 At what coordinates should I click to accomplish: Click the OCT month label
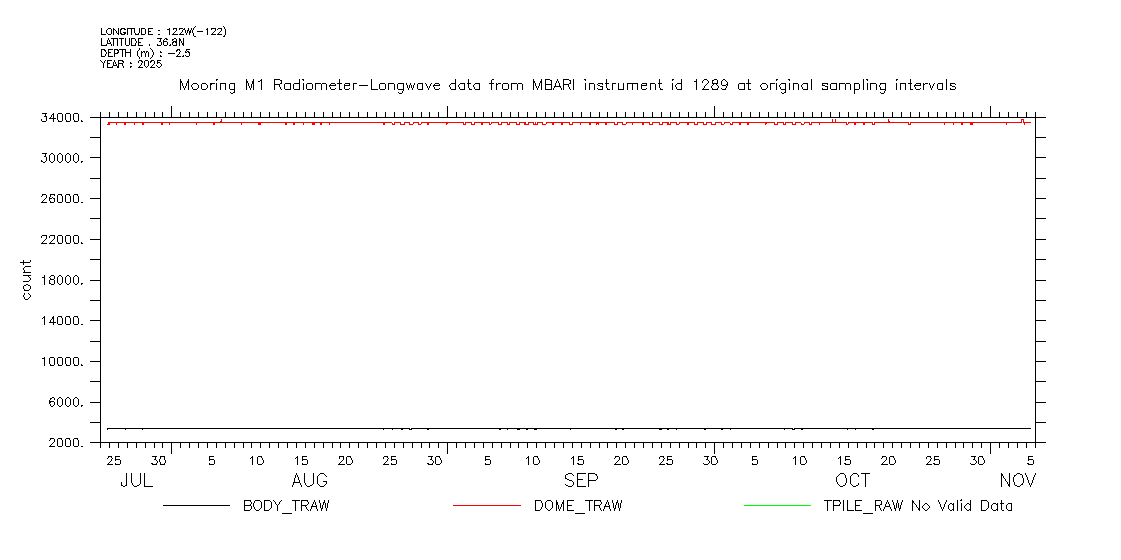[x=853, y=481]
